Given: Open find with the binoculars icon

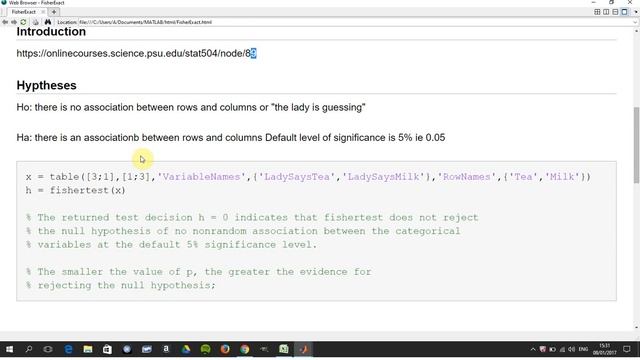Looking at the screenshot, I should tap(48, 22).
